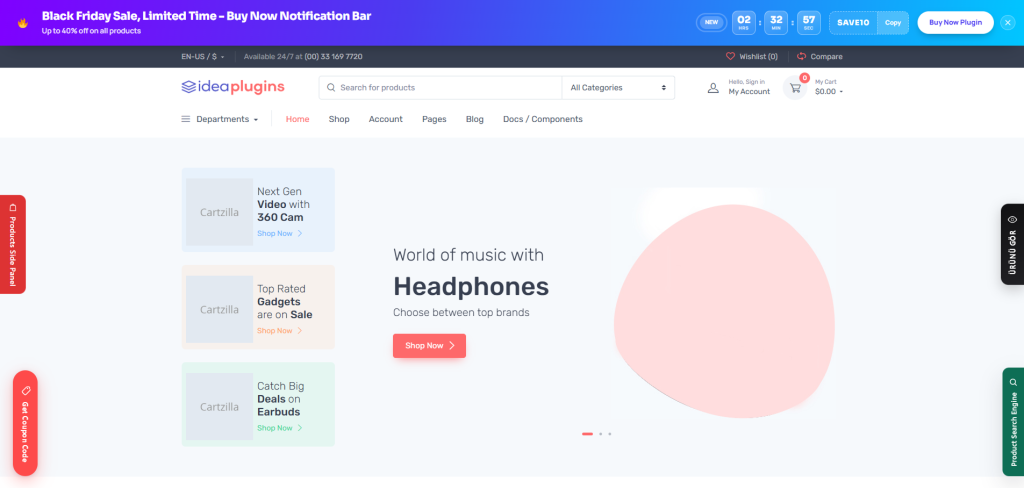The width and height of the screenshot is (1024, 488).
Task: Click the Headphones hero heading
Action: tap(471, 286)
